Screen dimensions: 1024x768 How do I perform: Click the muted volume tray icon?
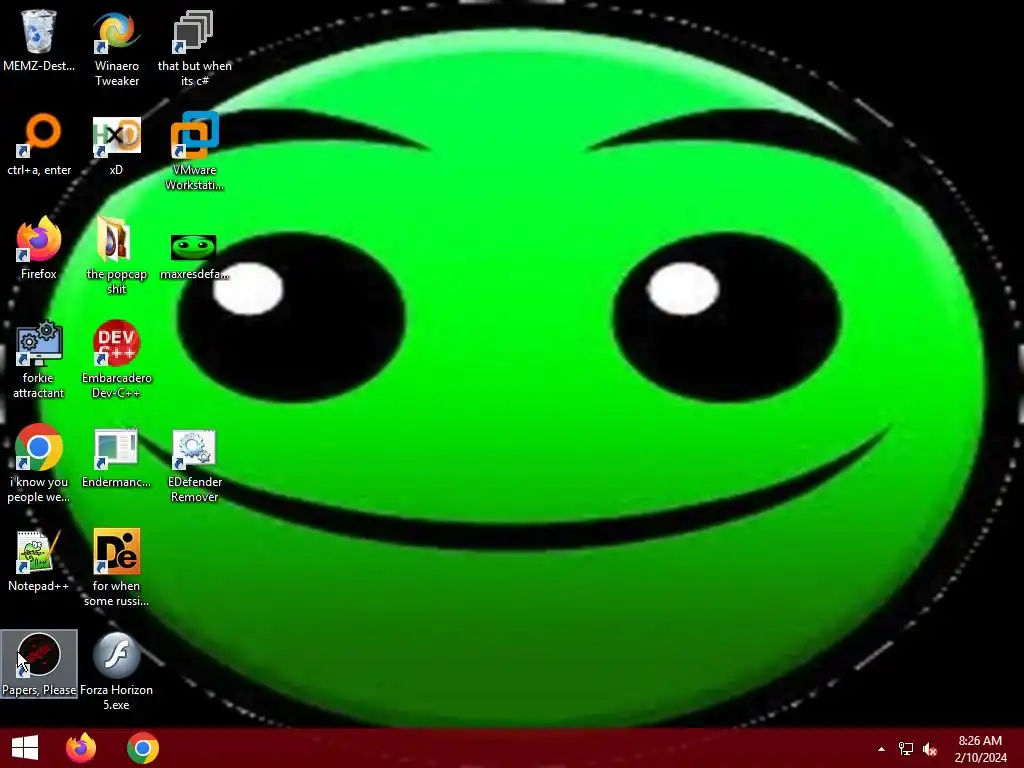click(x=931, y=749)
